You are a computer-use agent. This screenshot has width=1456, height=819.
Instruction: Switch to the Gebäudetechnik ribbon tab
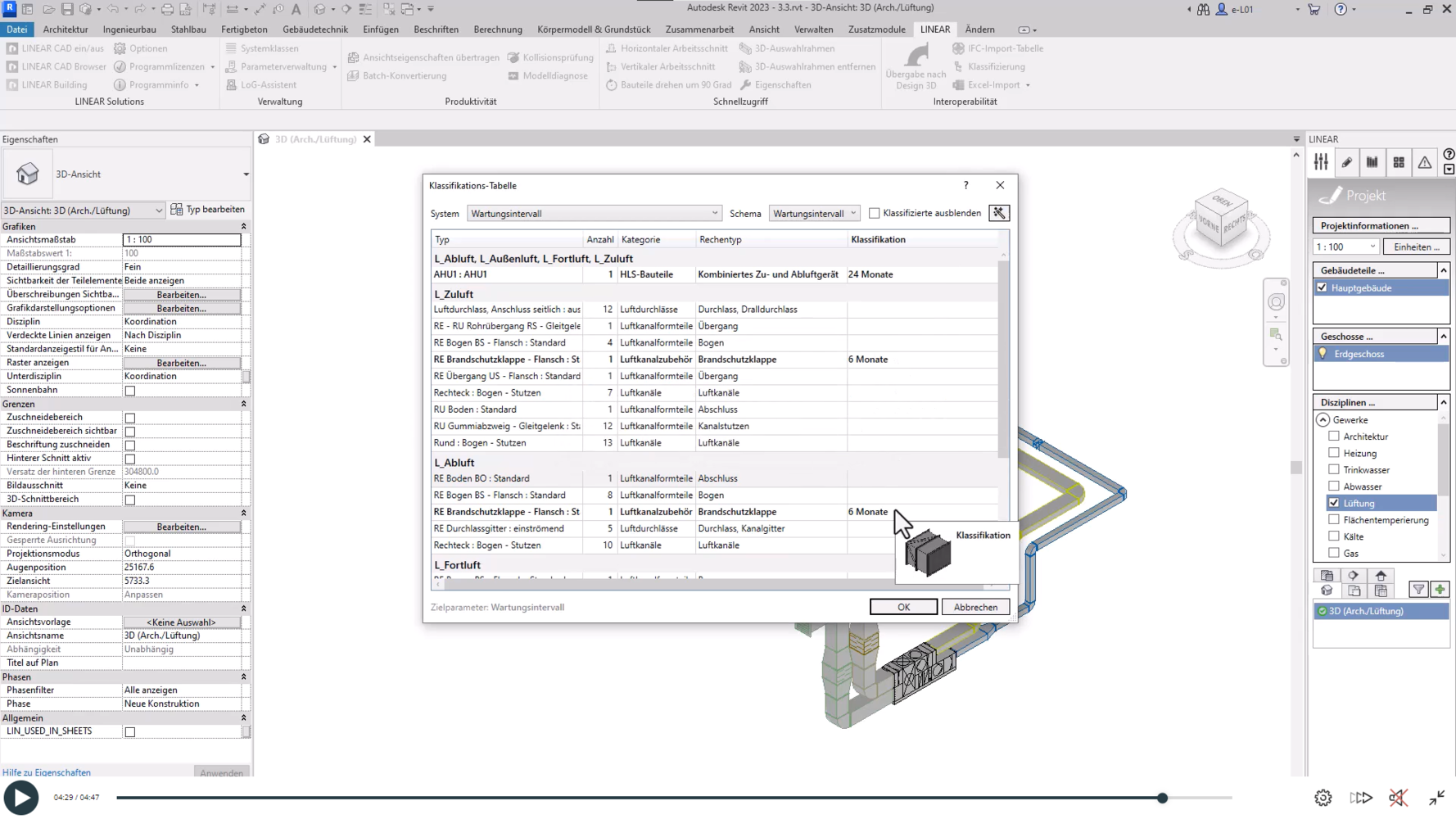tap(315, 29)
